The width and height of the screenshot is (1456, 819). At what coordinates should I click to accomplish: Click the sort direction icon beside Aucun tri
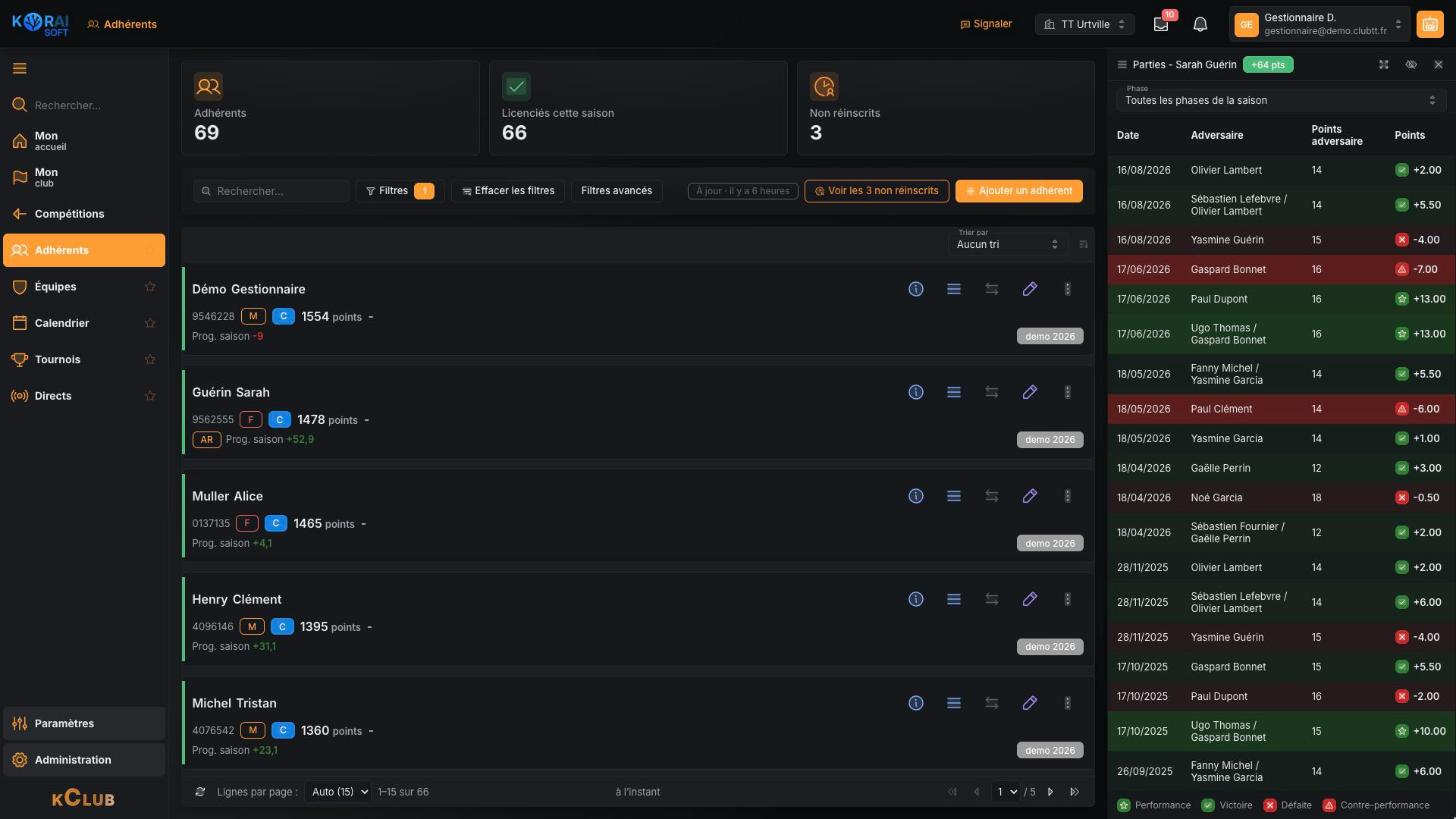point(1083,244)
